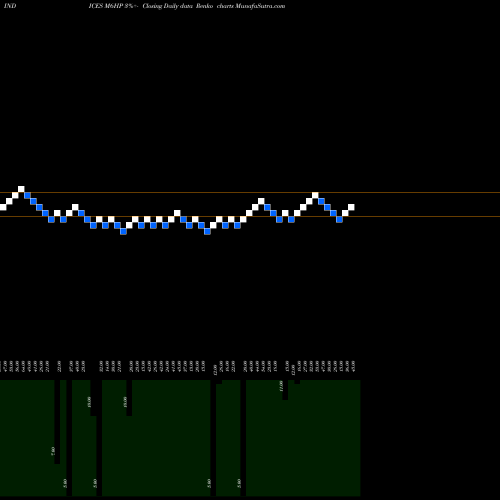Click the "17.00" volume label
The width and height of the screenshot is (500, 500).
281,386
